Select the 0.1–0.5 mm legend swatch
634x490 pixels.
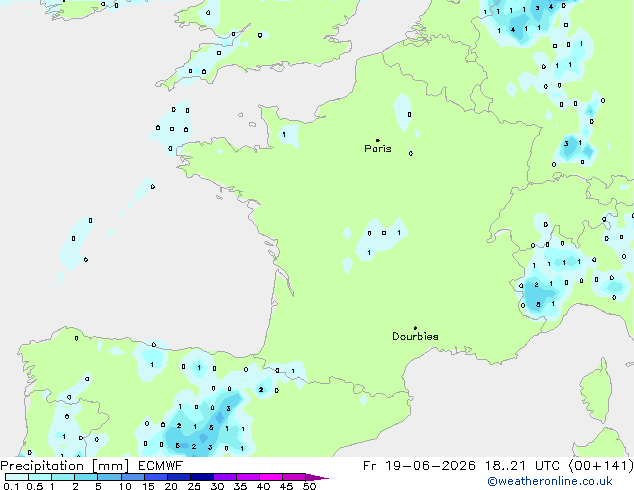click(x=17, y=477)
